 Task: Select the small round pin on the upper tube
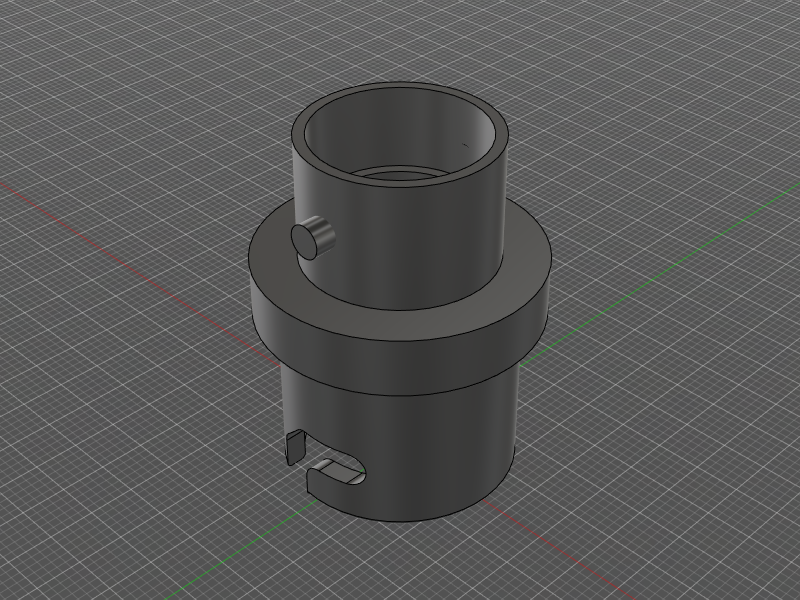coord(312,238)
